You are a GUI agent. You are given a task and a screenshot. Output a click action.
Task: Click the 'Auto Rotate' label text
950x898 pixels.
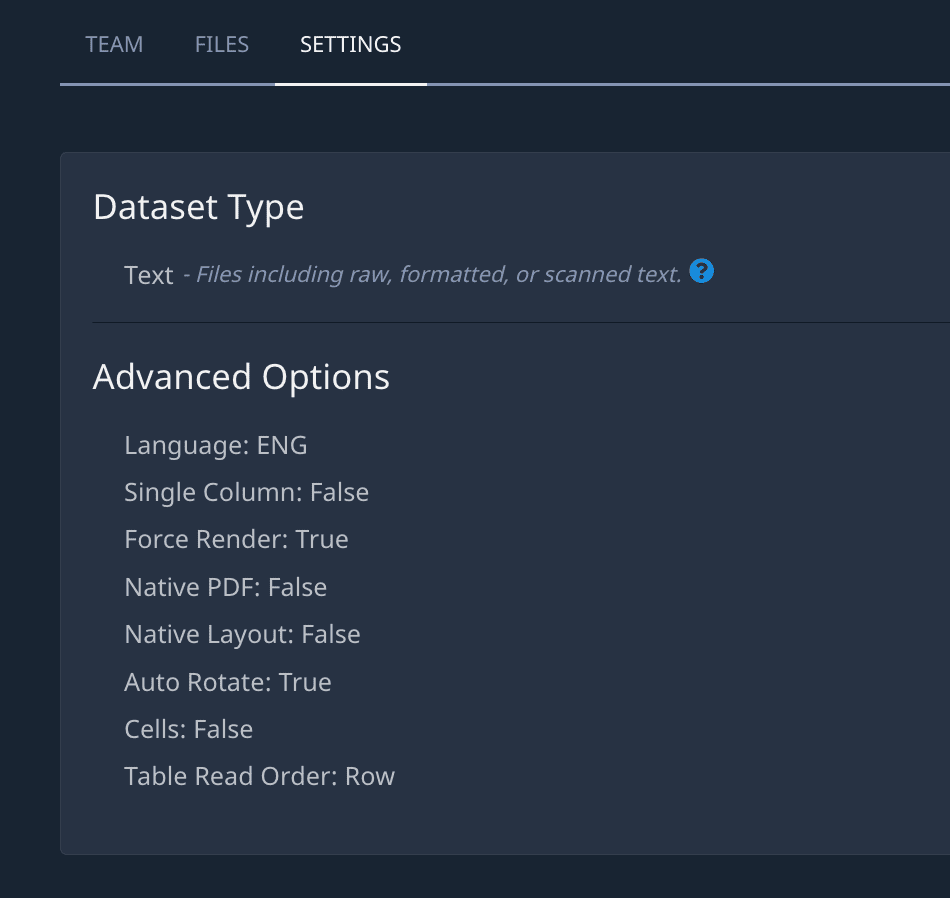point(197,682)
